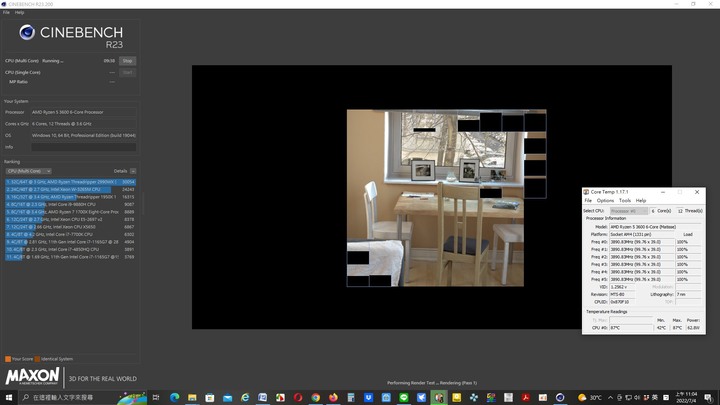Select the Core i7-4850HQ ranking row

70,249
